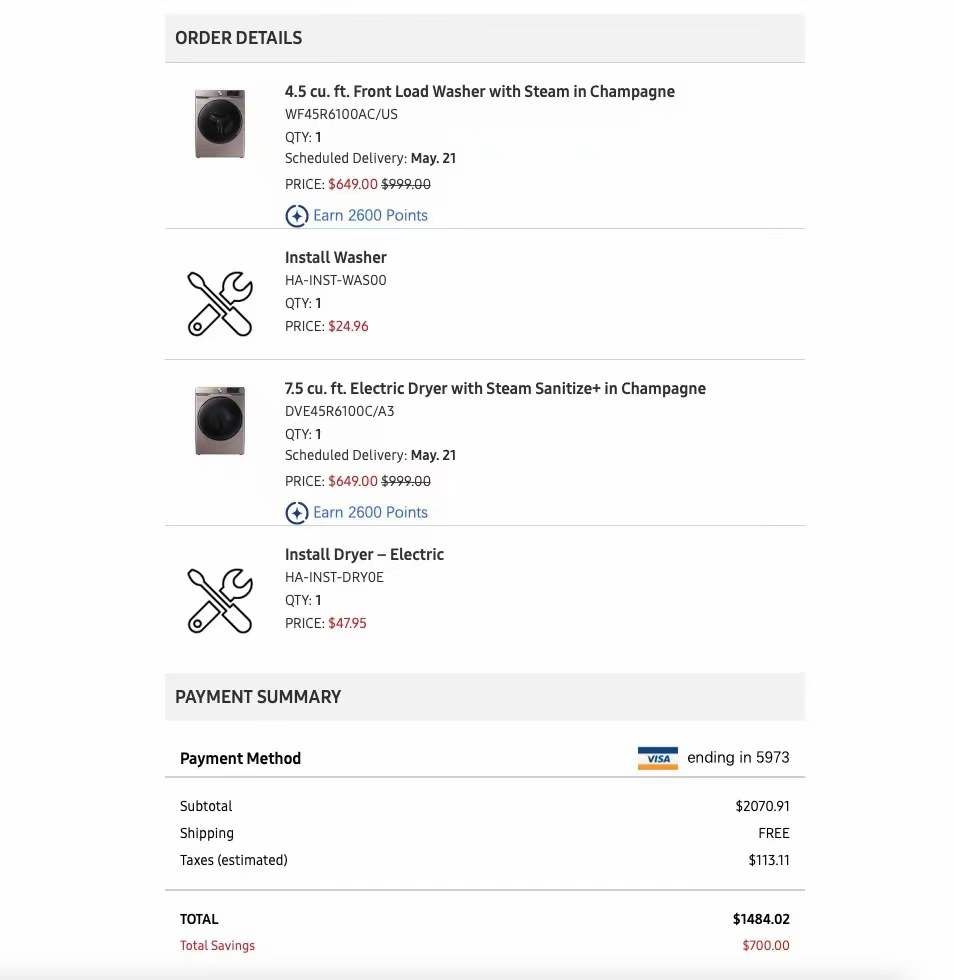Click the ORDER DETAILS section header
Screen dimensions: 954x980
click(x=238, y=38)
